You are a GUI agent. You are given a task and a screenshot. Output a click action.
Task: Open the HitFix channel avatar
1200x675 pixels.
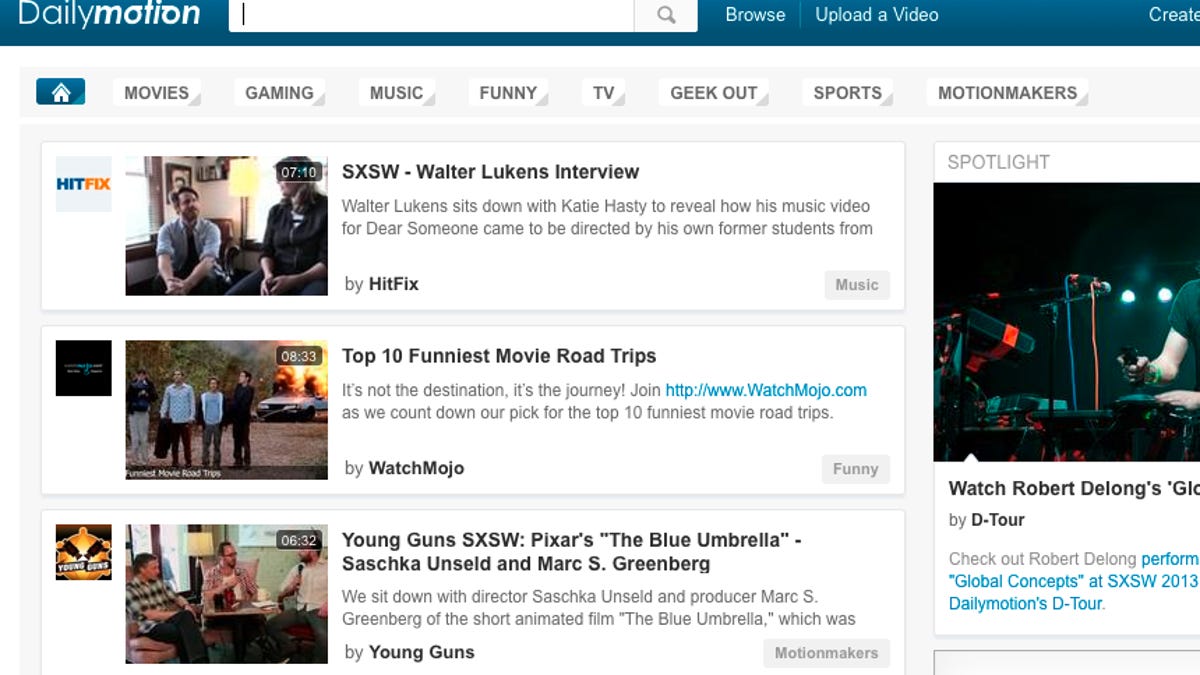[83, 184]
